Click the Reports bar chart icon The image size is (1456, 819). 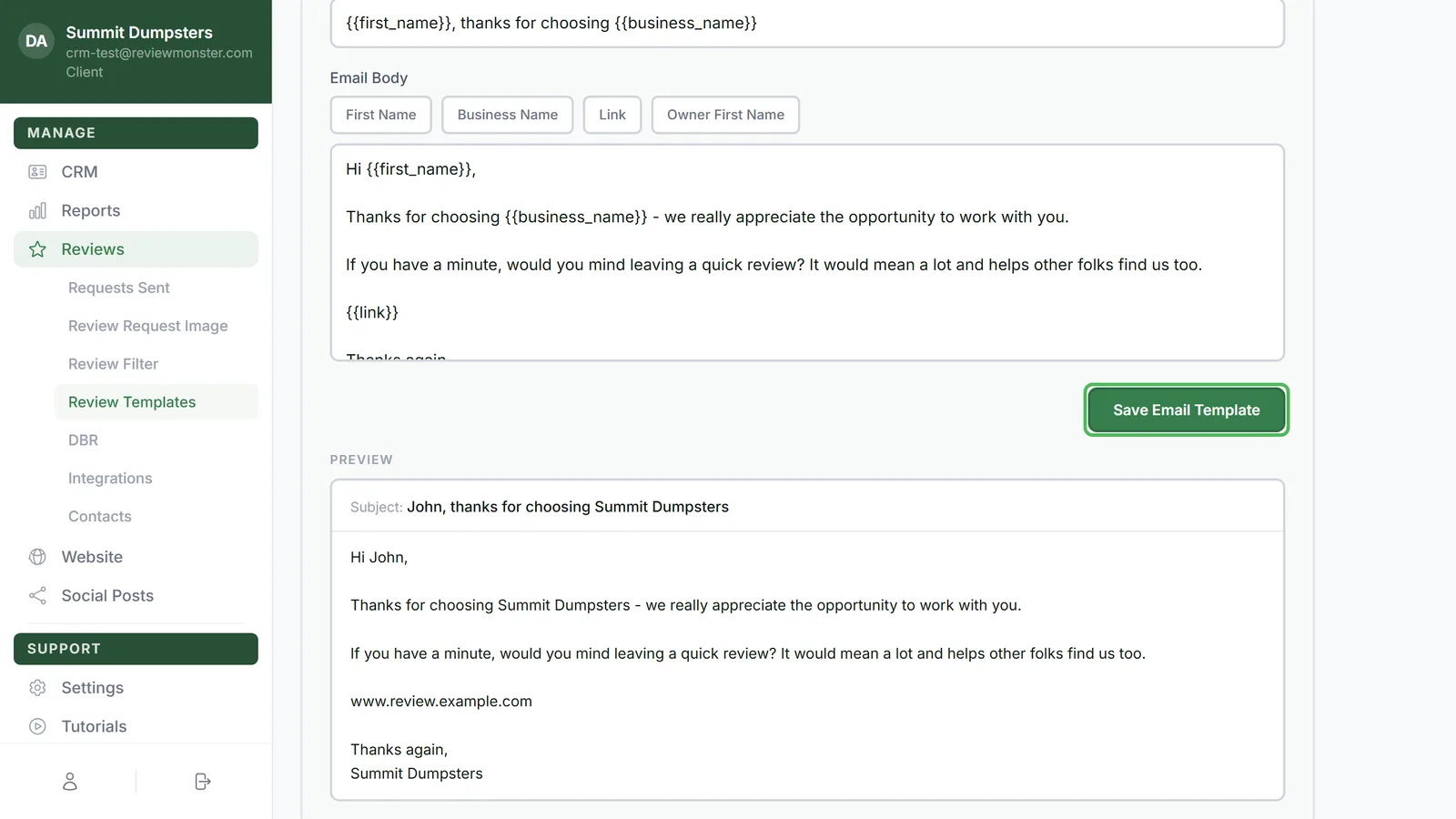37,211
